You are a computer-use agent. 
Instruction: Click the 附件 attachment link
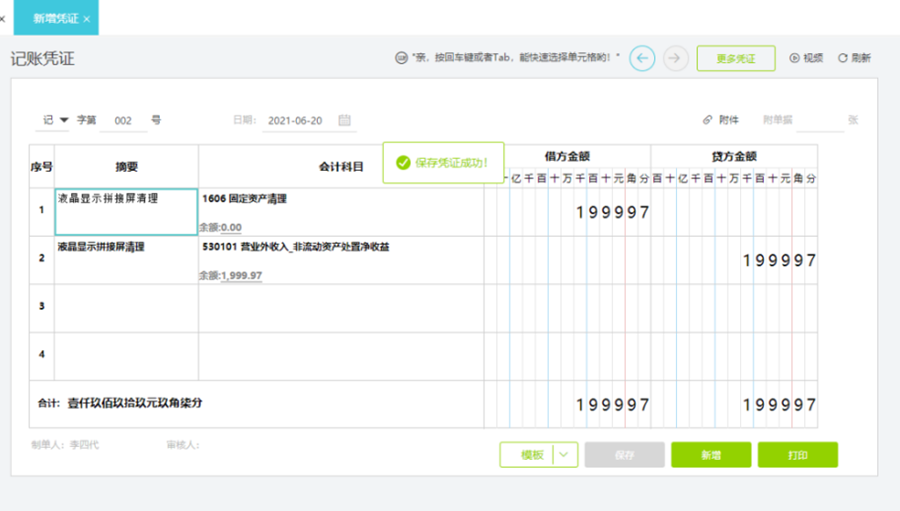[x=721, y=119]
